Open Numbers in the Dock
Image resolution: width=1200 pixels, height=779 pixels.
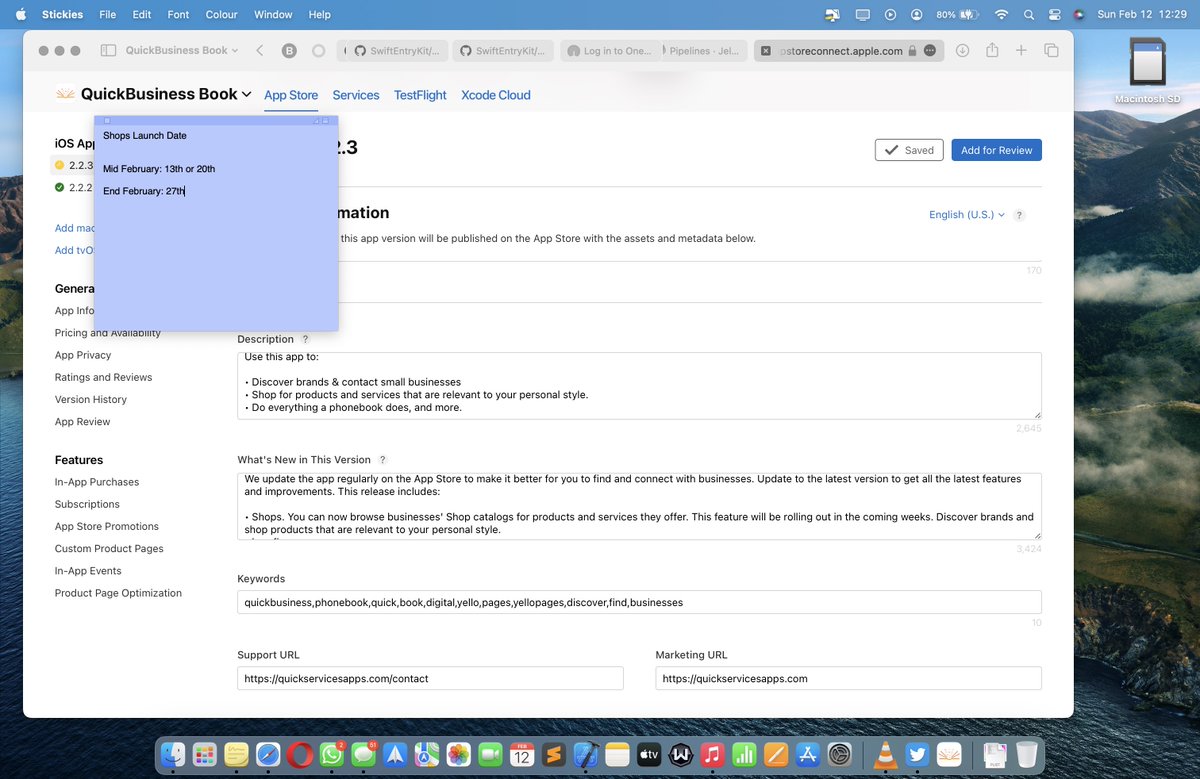pos(744,754)
